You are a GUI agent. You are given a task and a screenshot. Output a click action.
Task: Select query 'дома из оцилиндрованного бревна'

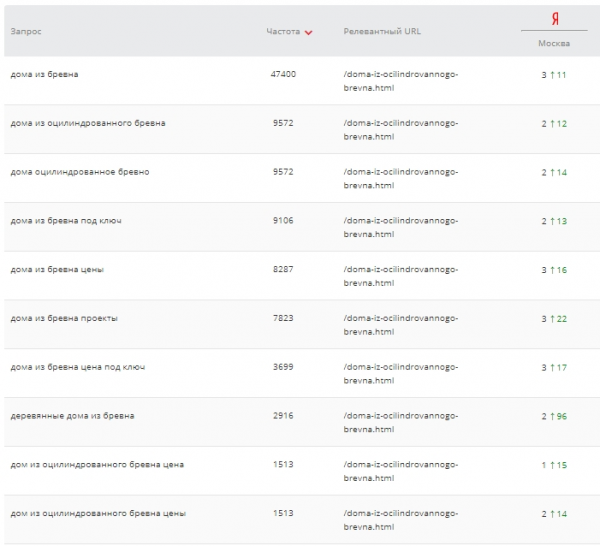coord(88,123)
